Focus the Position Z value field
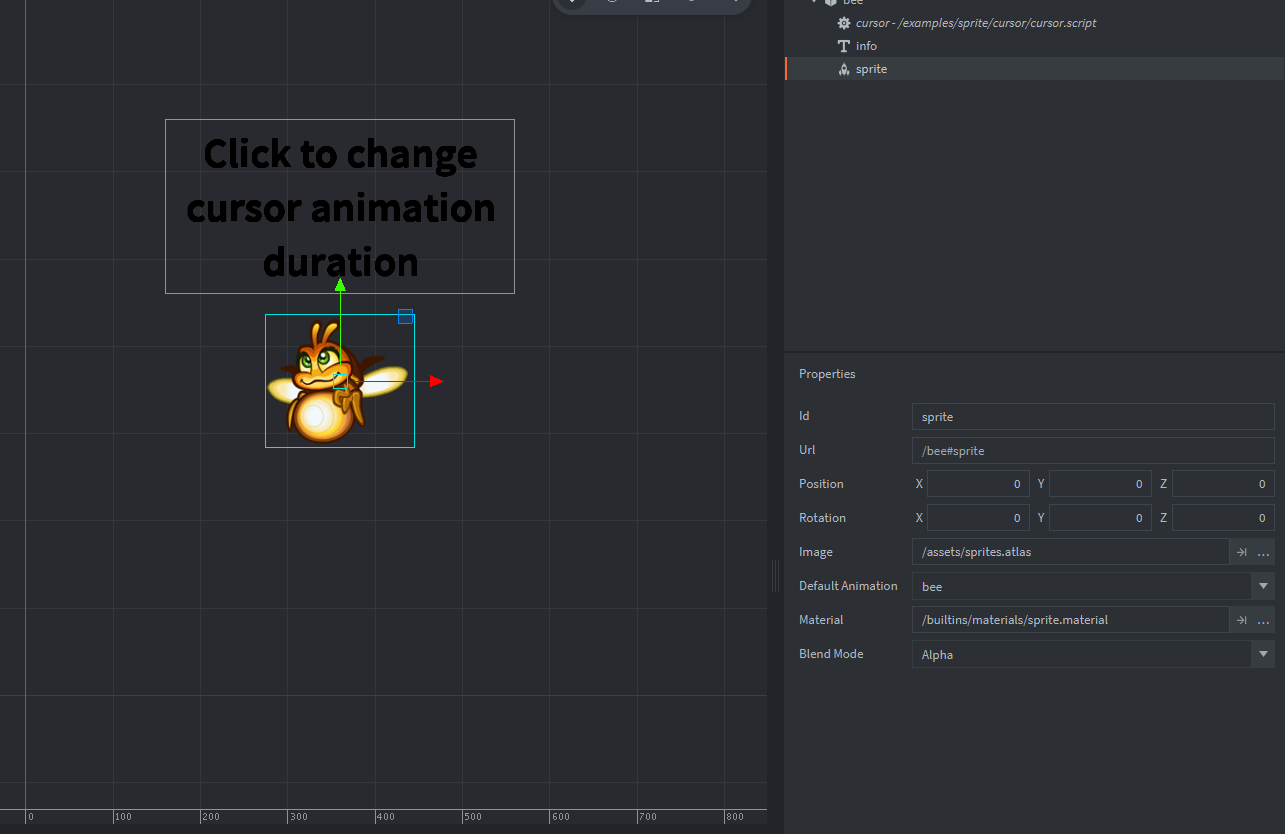The image size is (1285, 834). (1223, 484)
